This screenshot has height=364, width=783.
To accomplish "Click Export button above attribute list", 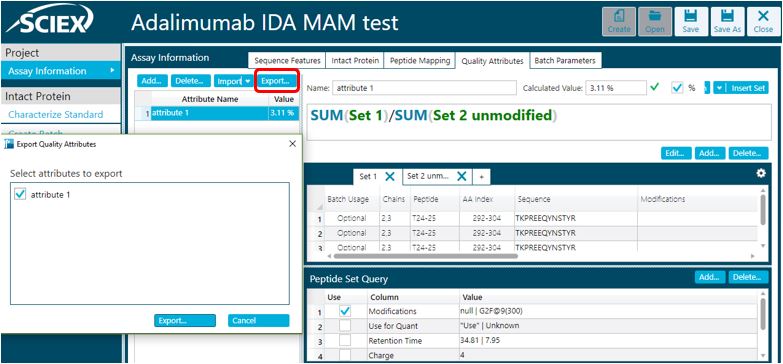I will pyautogui.click(x=277, y=81).
